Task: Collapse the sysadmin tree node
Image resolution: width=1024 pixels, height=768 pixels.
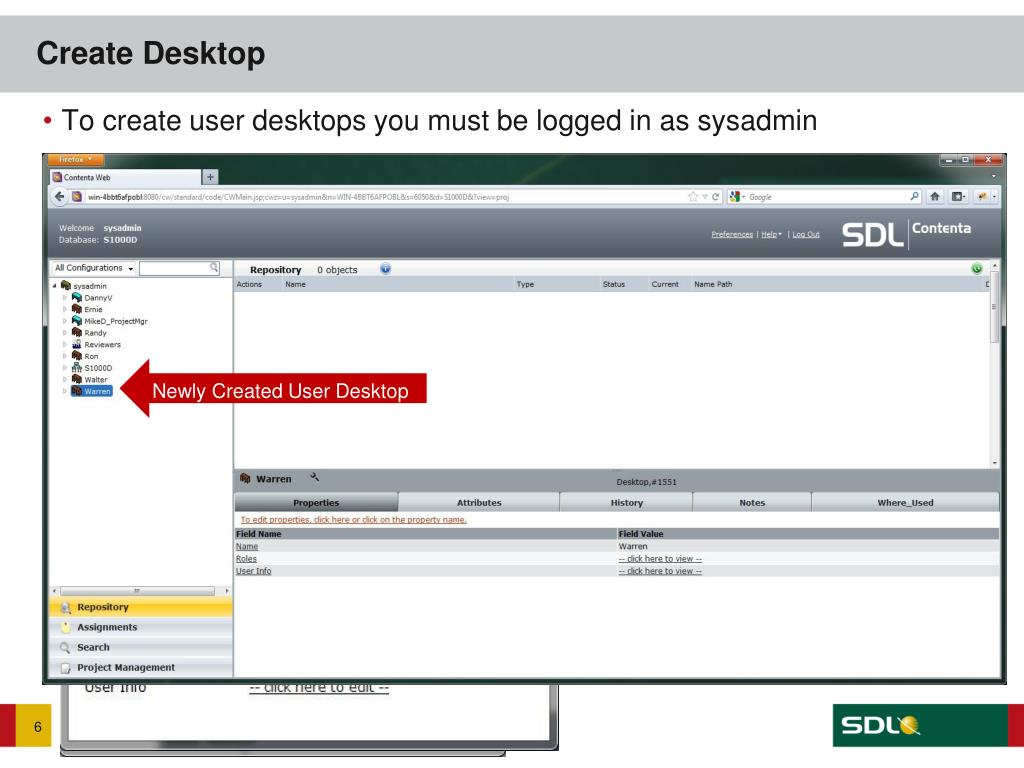Action: 54,286
